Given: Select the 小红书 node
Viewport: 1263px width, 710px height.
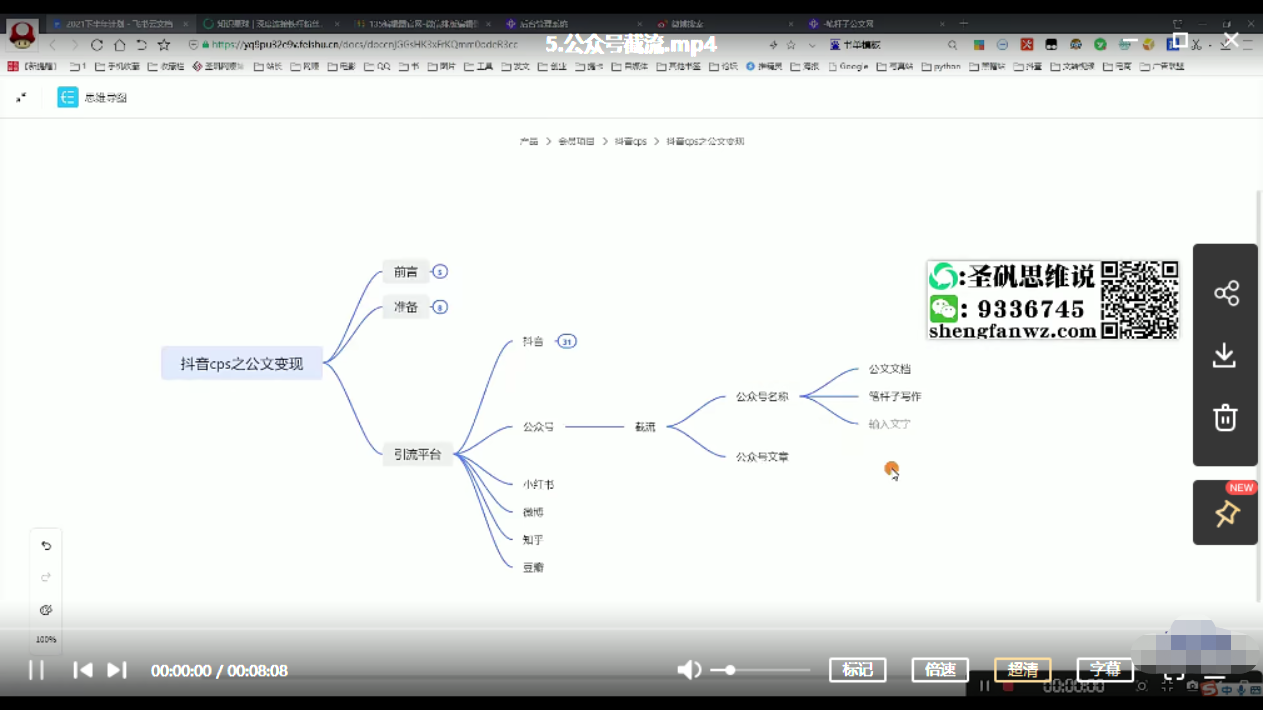Looking at the screenshot, I should point(538,485).
